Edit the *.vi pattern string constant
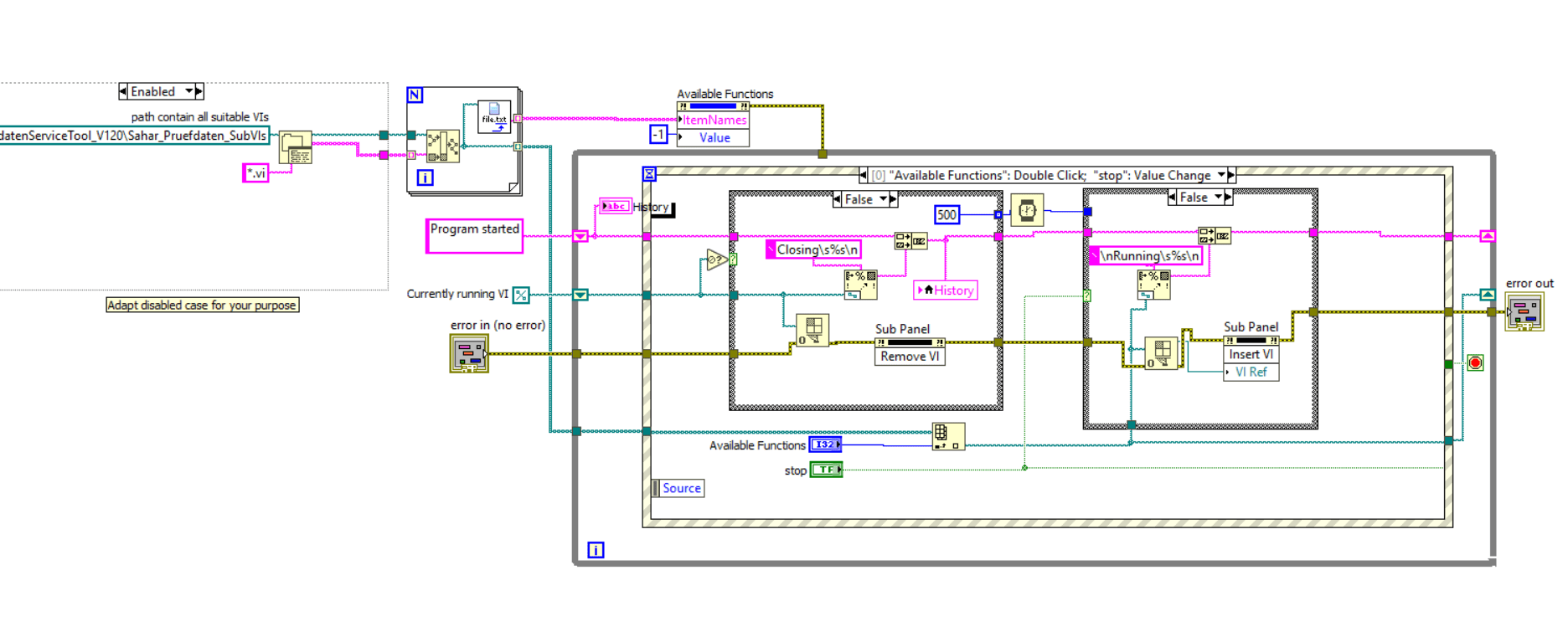Viewport: 1568px width, 632px height. [x=255, y=173]
